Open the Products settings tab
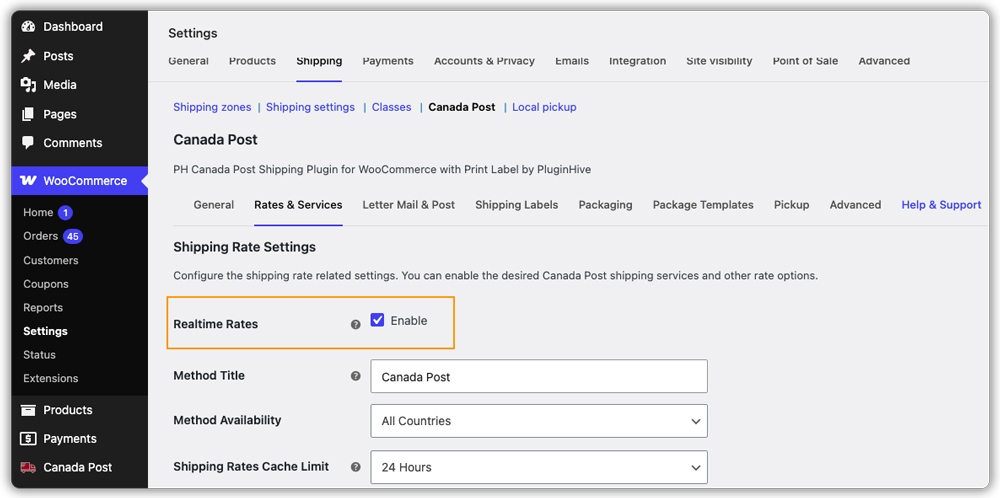 pyautogui.click(x=253, y=61)
